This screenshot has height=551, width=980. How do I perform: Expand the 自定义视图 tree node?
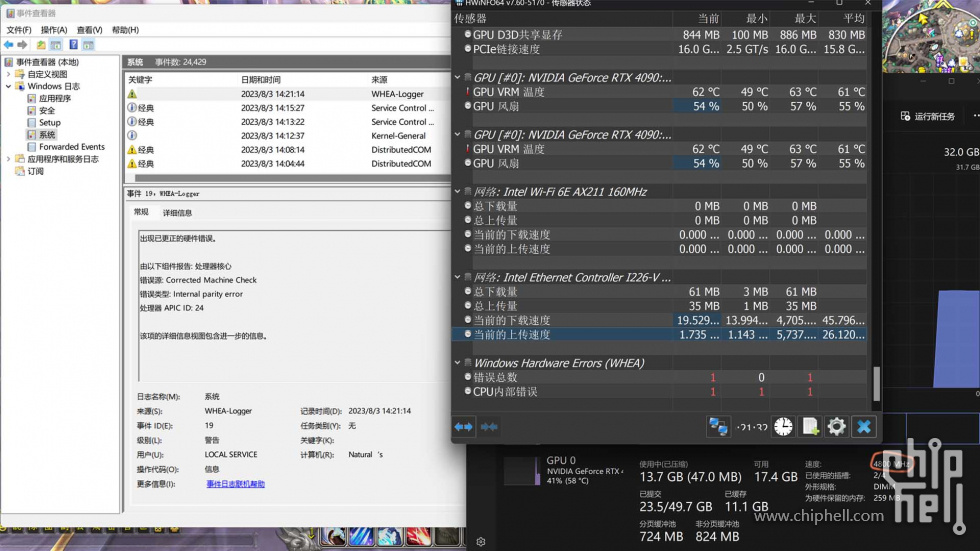click(8, 74)
